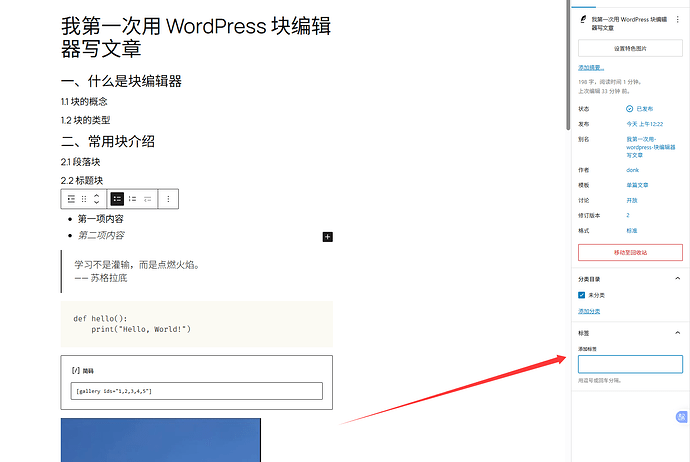The height and width of the screenshot is (462, 690).
Task: Focus the 添加标签 input field
Action: 630,364
